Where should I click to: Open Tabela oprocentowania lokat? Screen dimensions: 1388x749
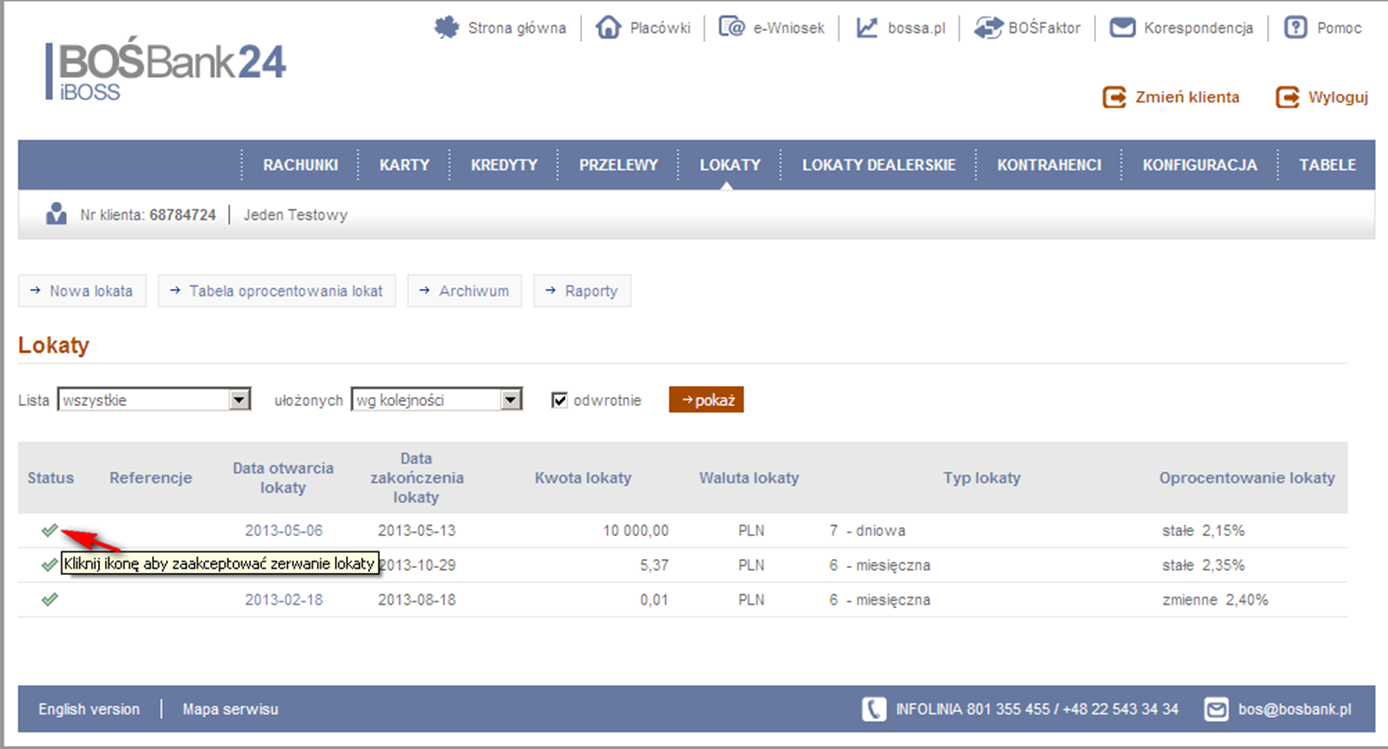[x=277, y=291]
